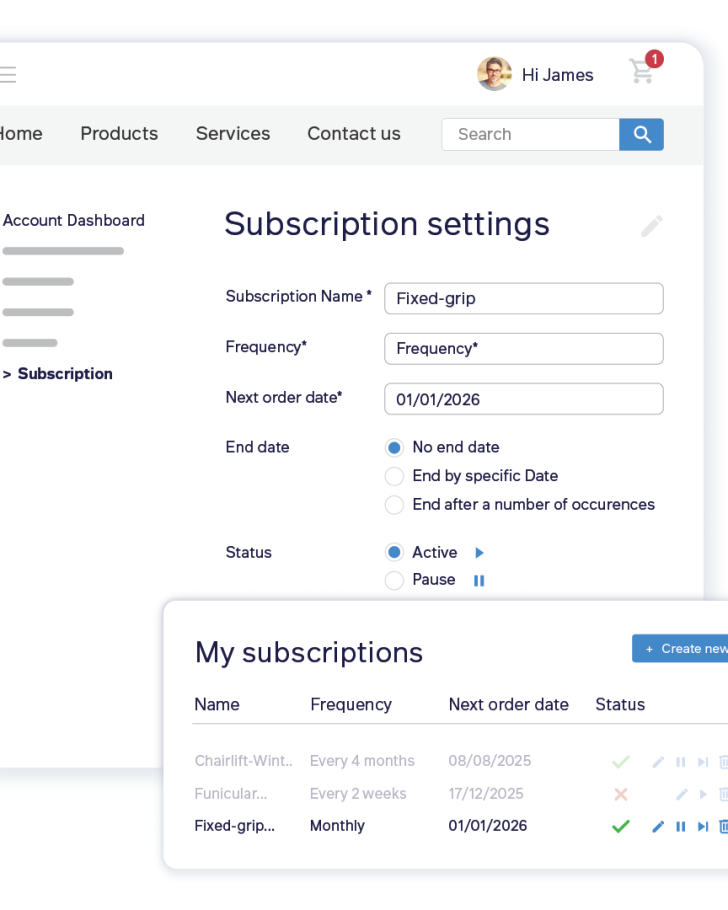Click green checkmark status of Fixed-grip row
Screen dimensions: 728x910
click(621, 826)
